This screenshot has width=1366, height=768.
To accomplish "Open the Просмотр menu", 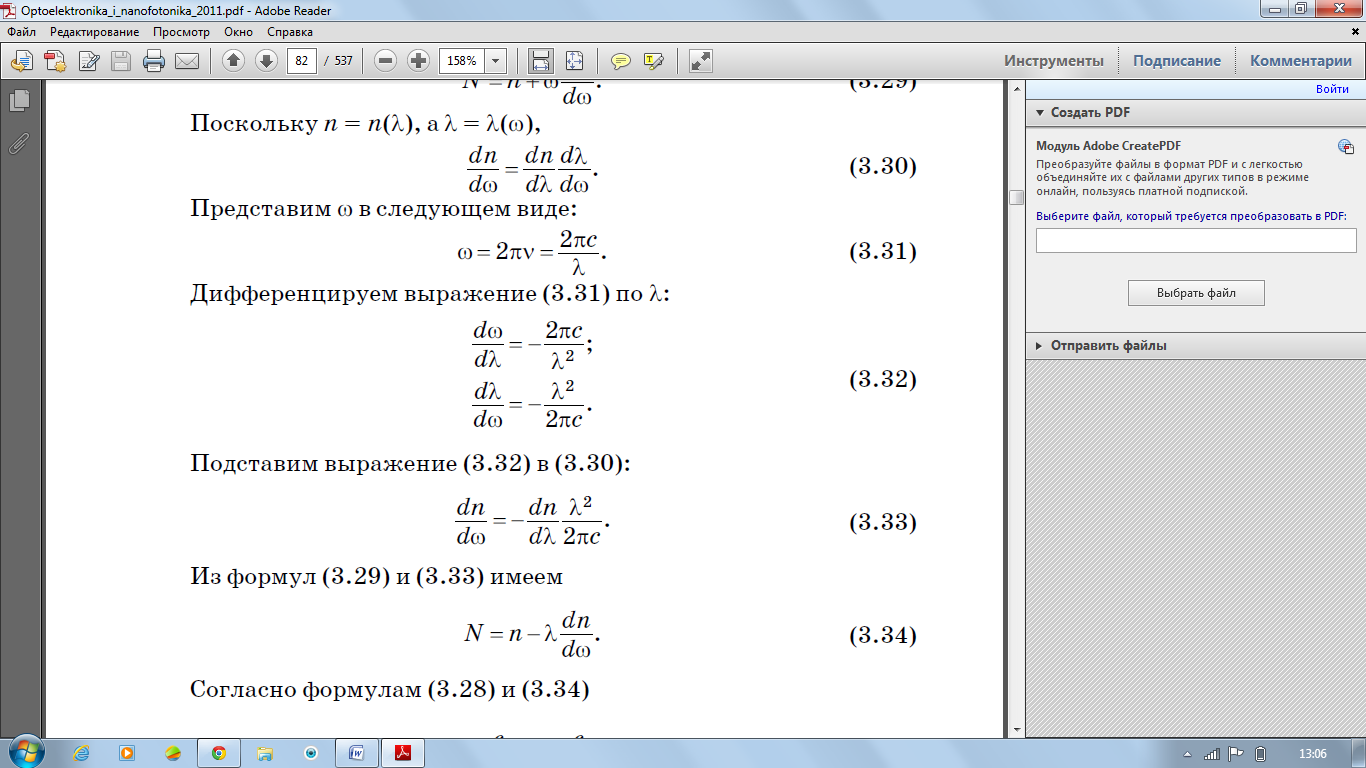I will tap(181, 31).
